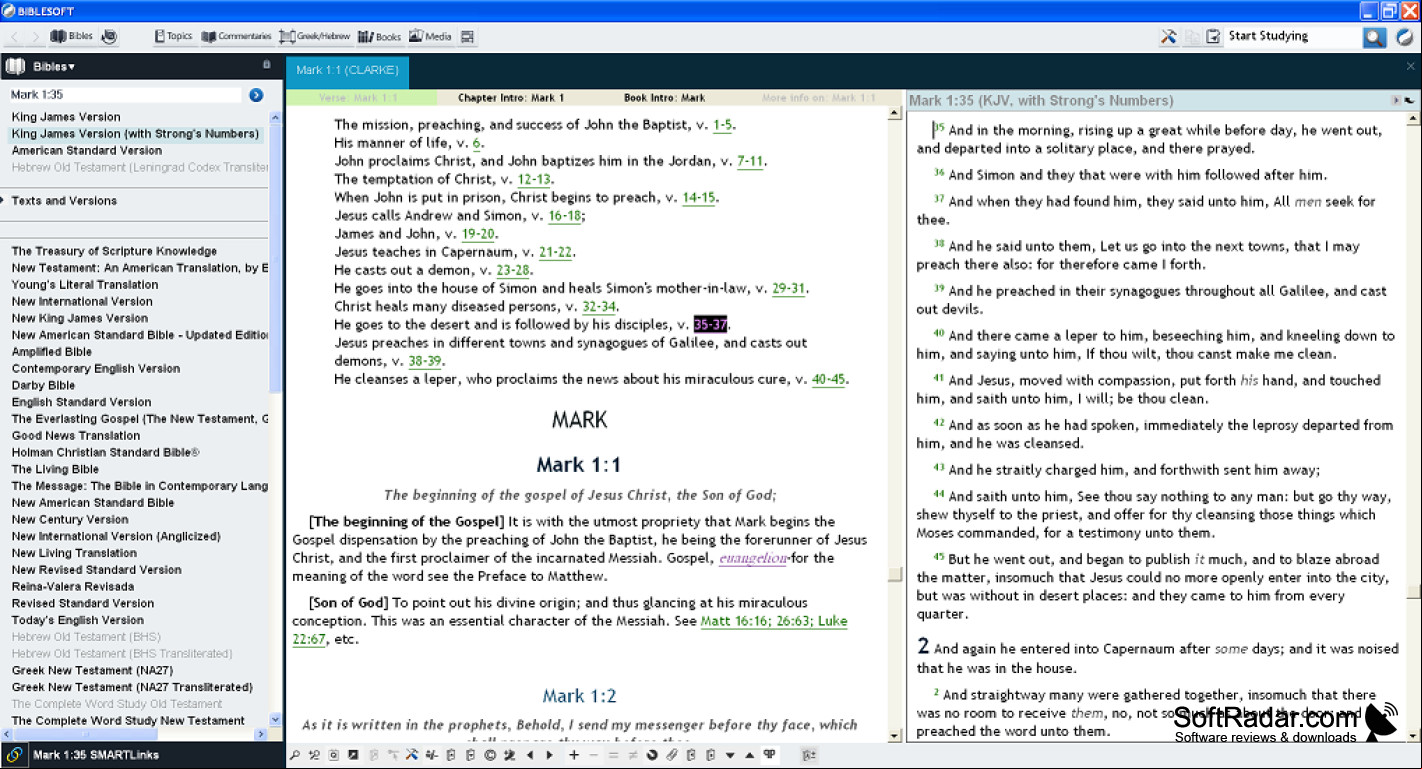Click the copyright symbol icon in bottom toolbar
This screenshot has height=769, width=1422.
pyautogui.click(x=490, y=755)
